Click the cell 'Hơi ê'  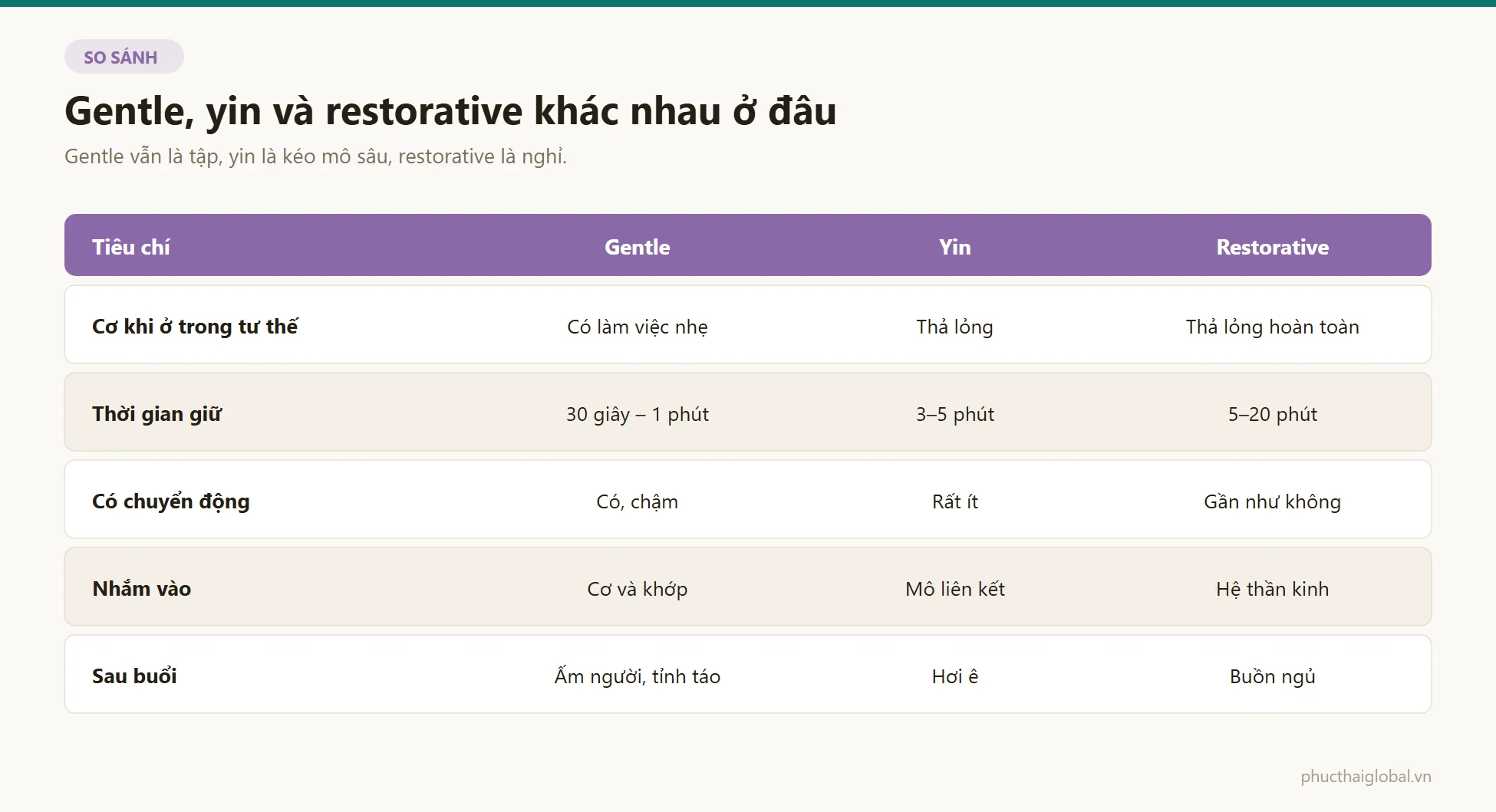pos(954,676)
